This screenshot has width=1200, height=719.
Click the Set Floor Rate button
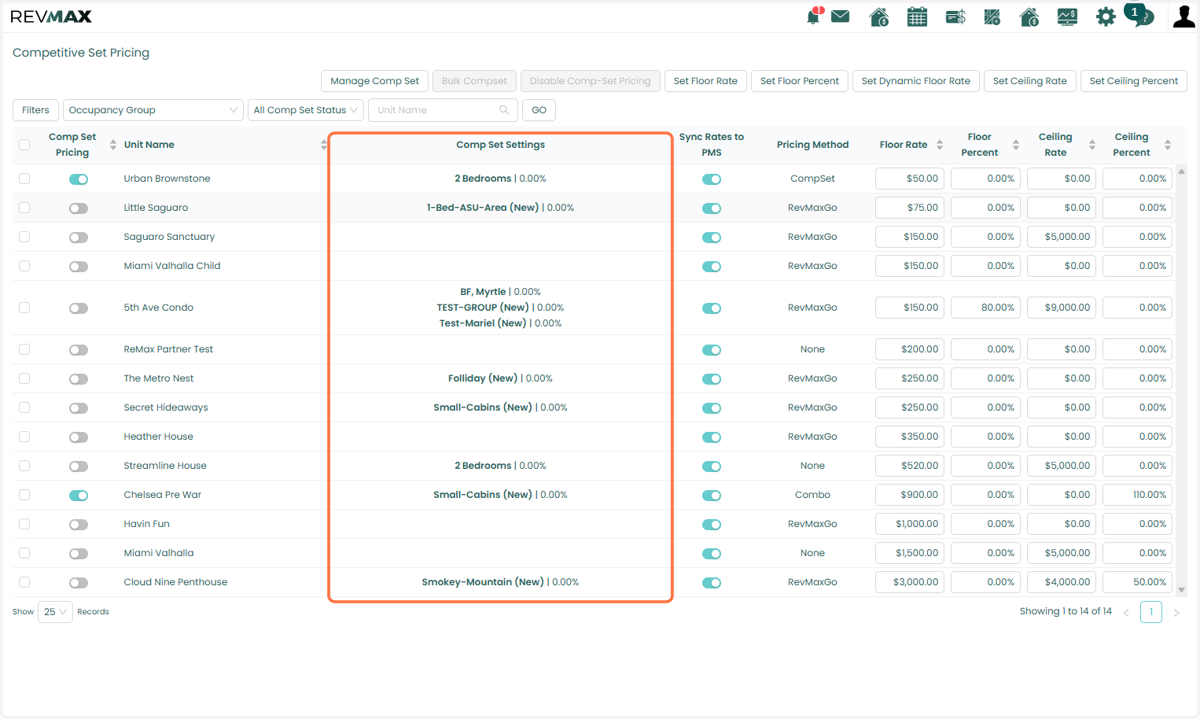(705, 81)
